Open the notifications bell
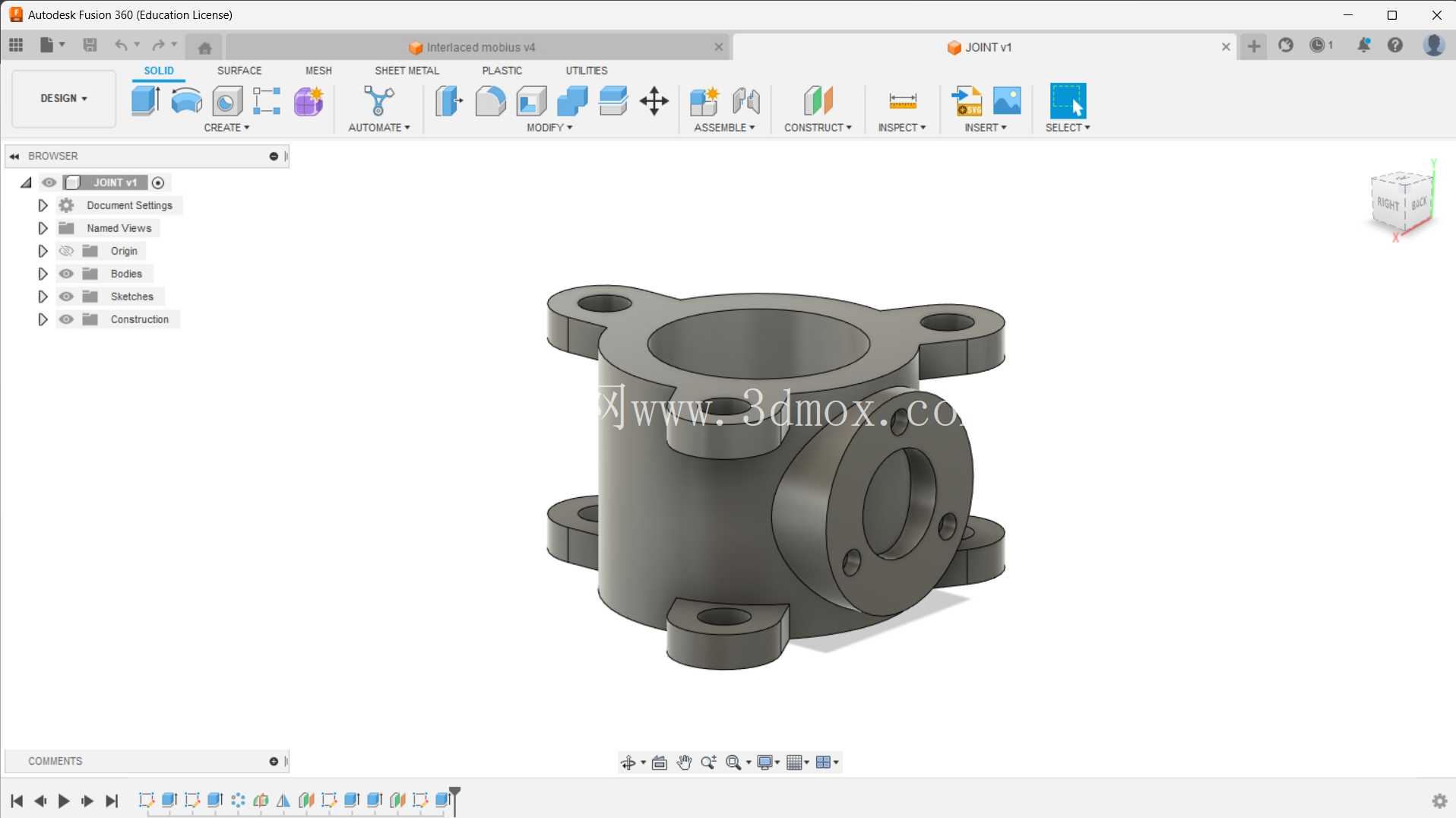The image size is (1456, 818). pyautogui.click(x=1363, y=46)
